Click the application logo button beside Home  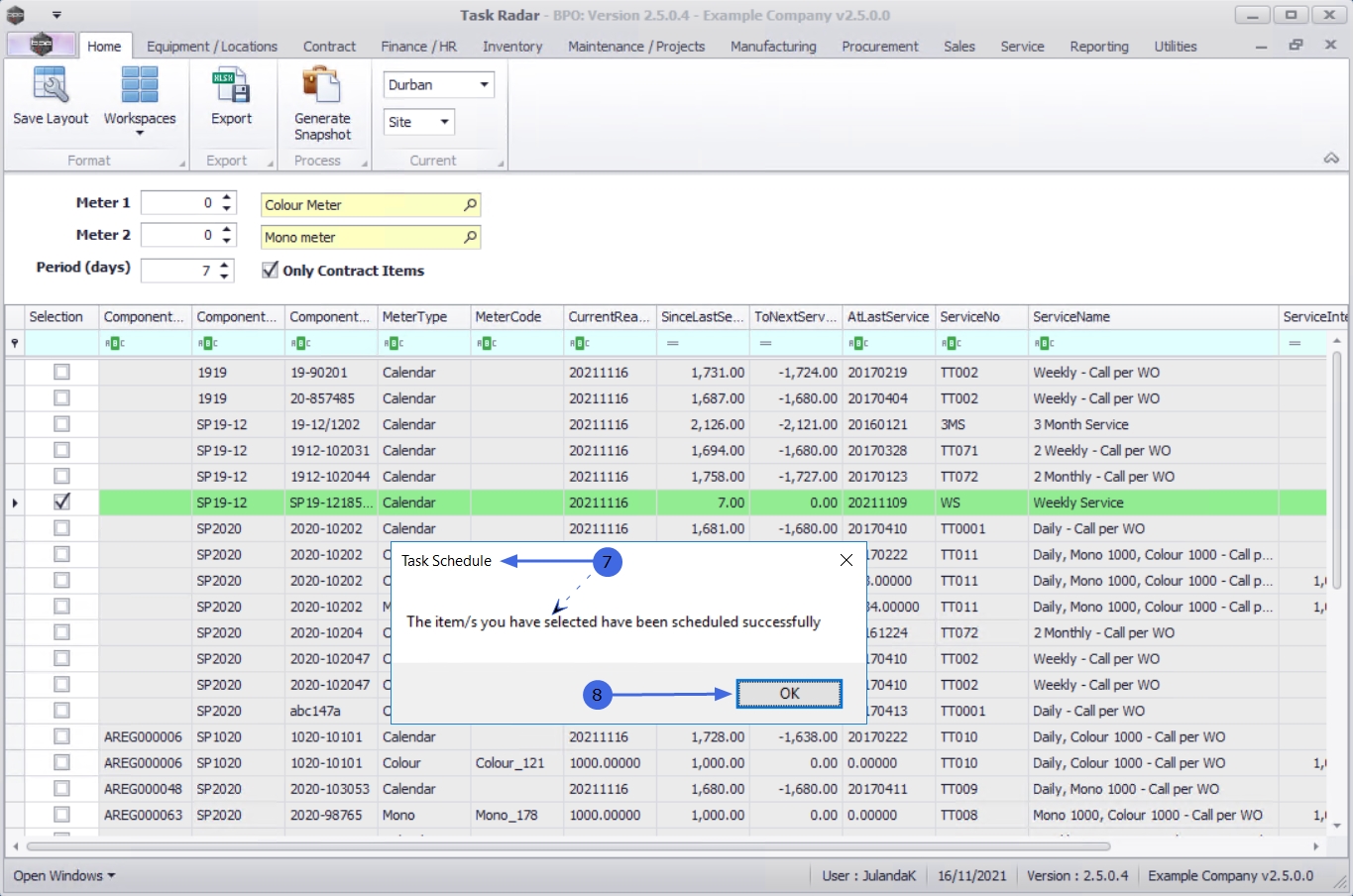pyautogui.click(x=41, y=46)
